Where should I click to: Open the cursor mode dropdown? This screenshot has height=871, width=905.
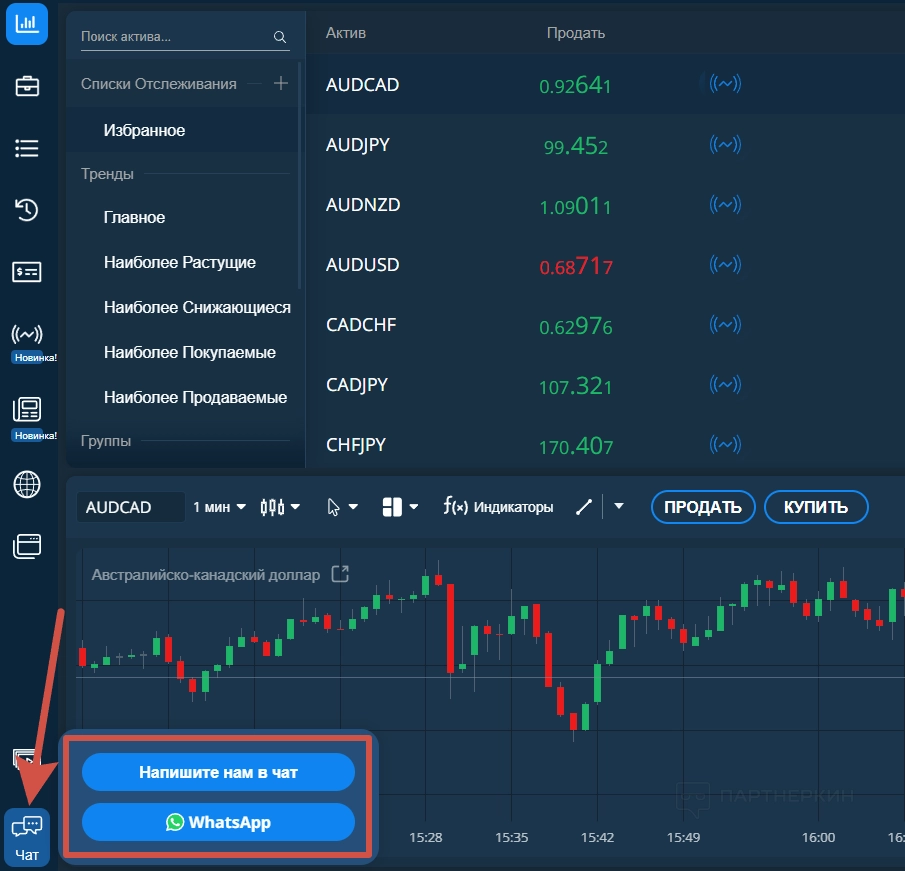(342, 507)
